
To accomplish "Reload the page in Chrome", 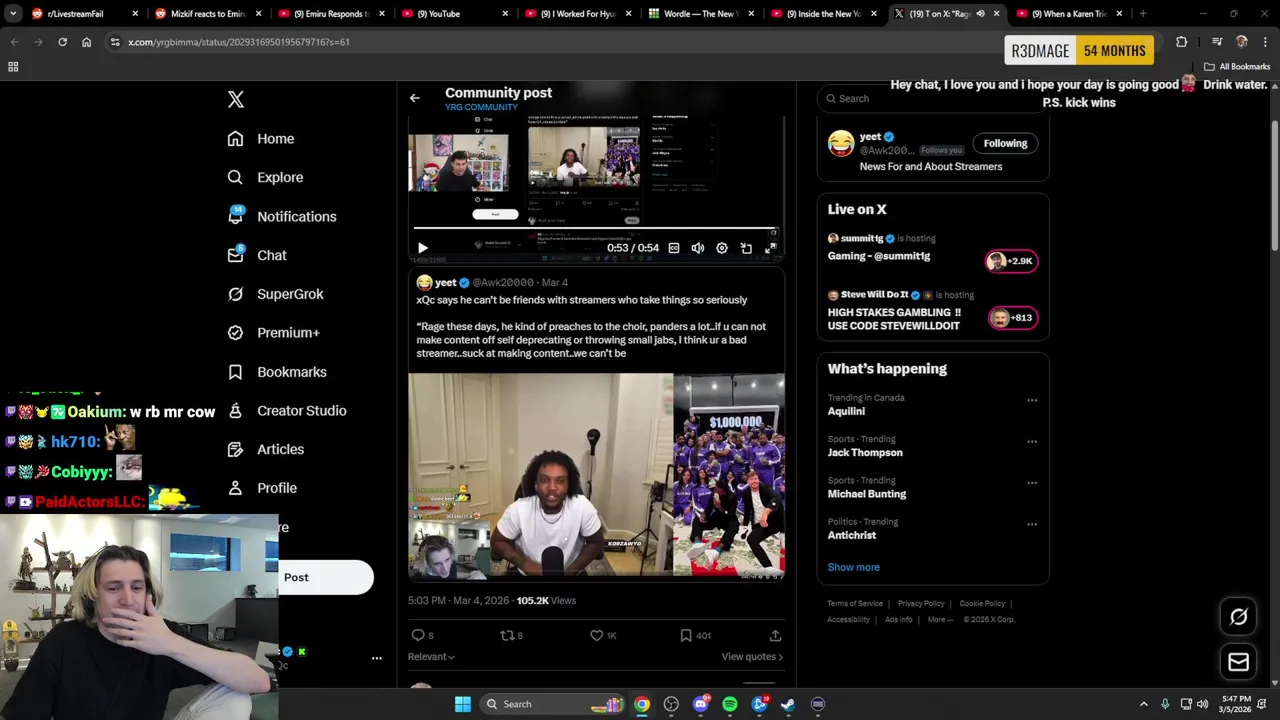I will [x=62, y=42].
